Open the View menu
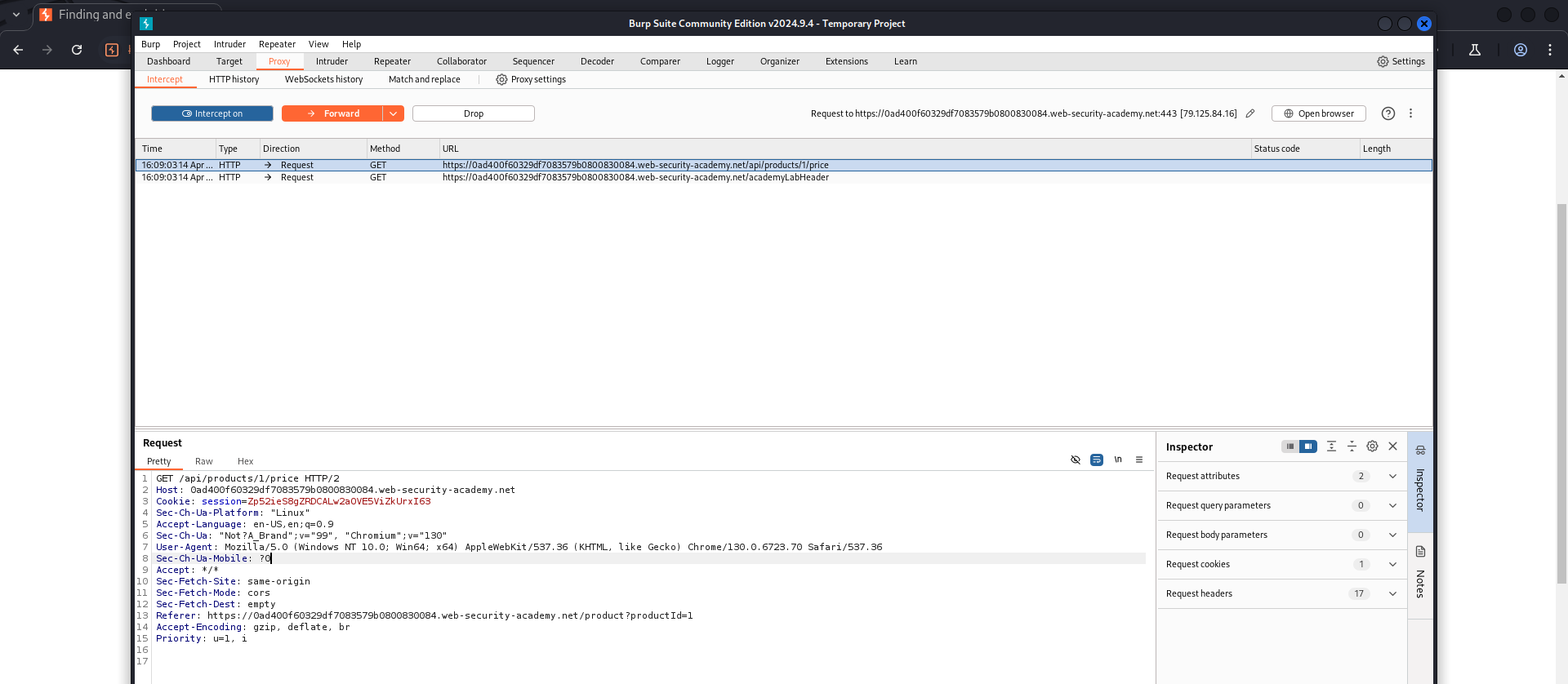Image resolution: width=1568 pixels, height=684 pixels. [318, 44]
